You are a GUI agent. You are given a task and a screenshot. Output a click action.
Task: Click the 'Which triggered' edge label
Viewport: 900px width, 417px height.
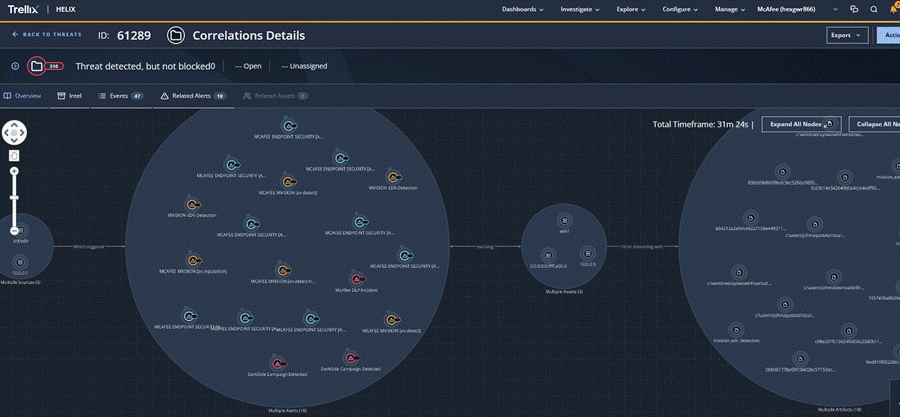point(88,247)
